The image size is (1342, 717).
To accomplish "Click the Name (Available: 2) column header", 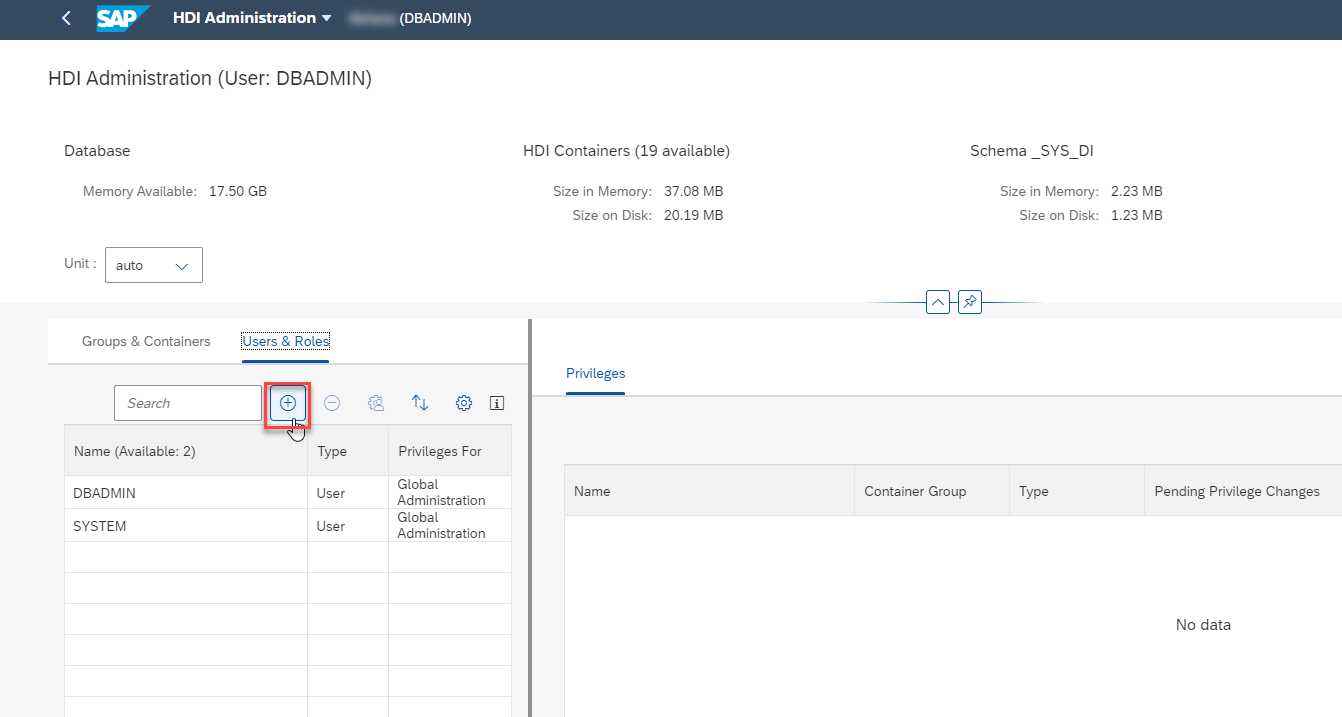I will click(x=186, y=451).
